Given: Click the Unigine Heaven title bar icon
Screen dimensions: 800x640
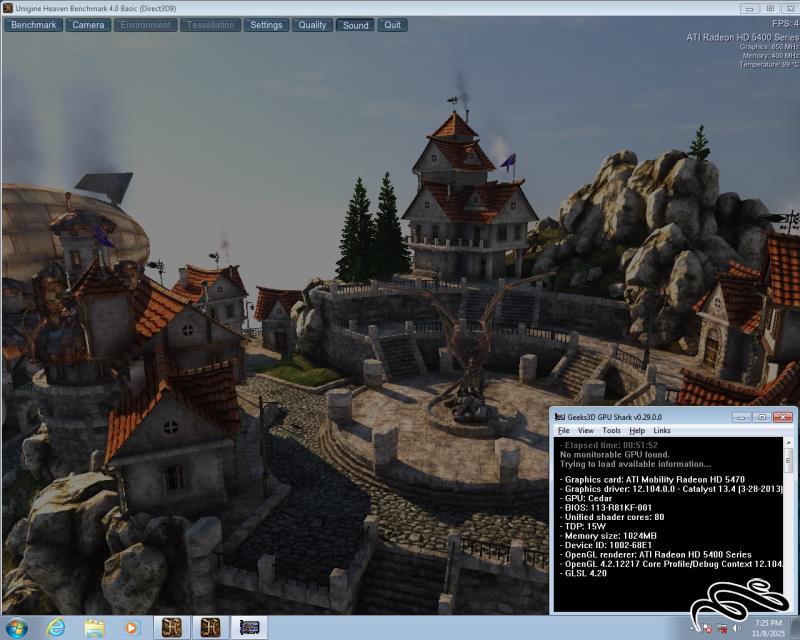Looking at the screenshot, I should pyautogui.click(x=8, y=8).
